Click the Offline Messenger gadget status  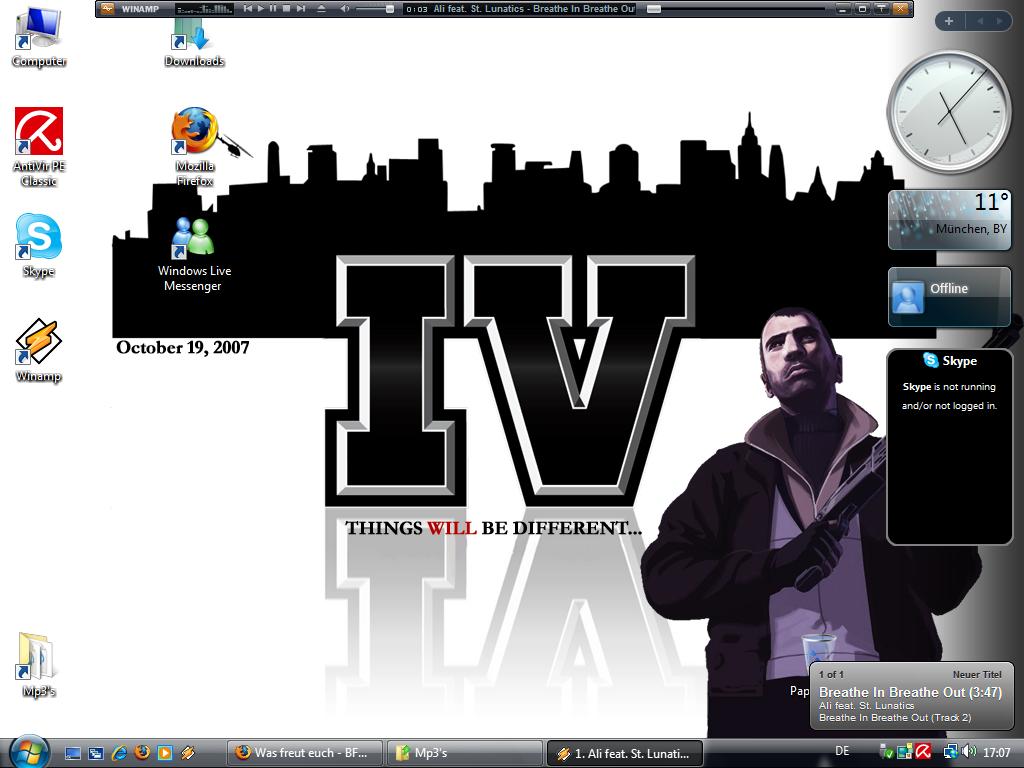[x=948, y=289]
